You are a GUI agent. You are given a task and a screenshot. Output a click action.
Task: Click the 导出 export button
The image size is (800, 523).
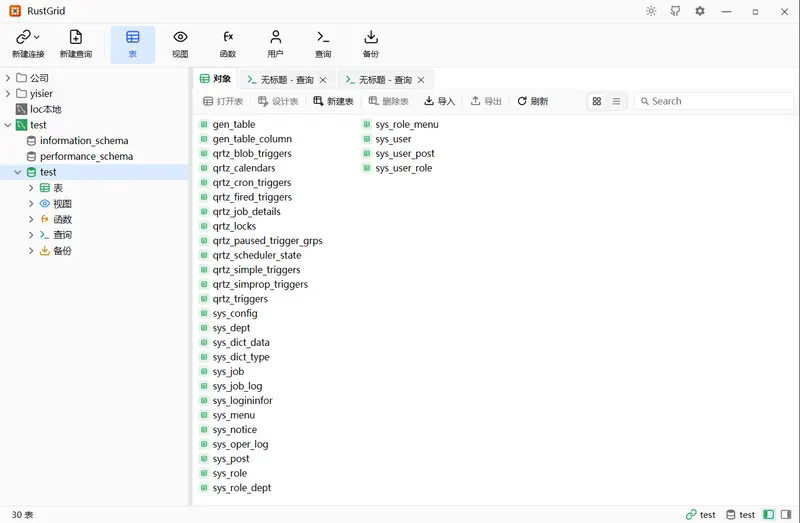point(486,101)
